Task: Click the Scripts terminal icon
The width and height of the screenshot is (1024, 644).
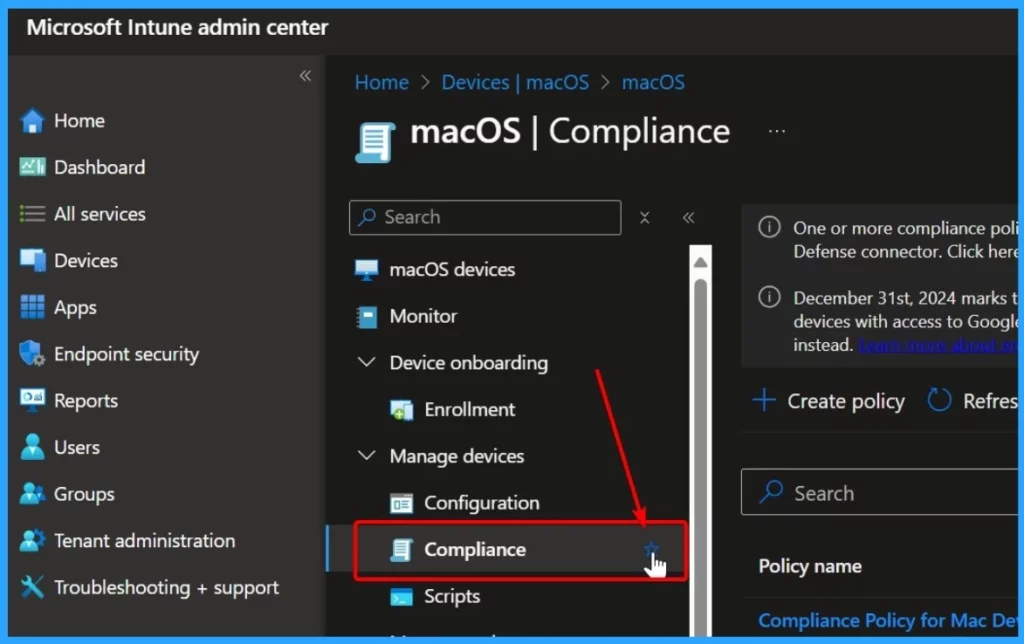Action: point(401,597)
